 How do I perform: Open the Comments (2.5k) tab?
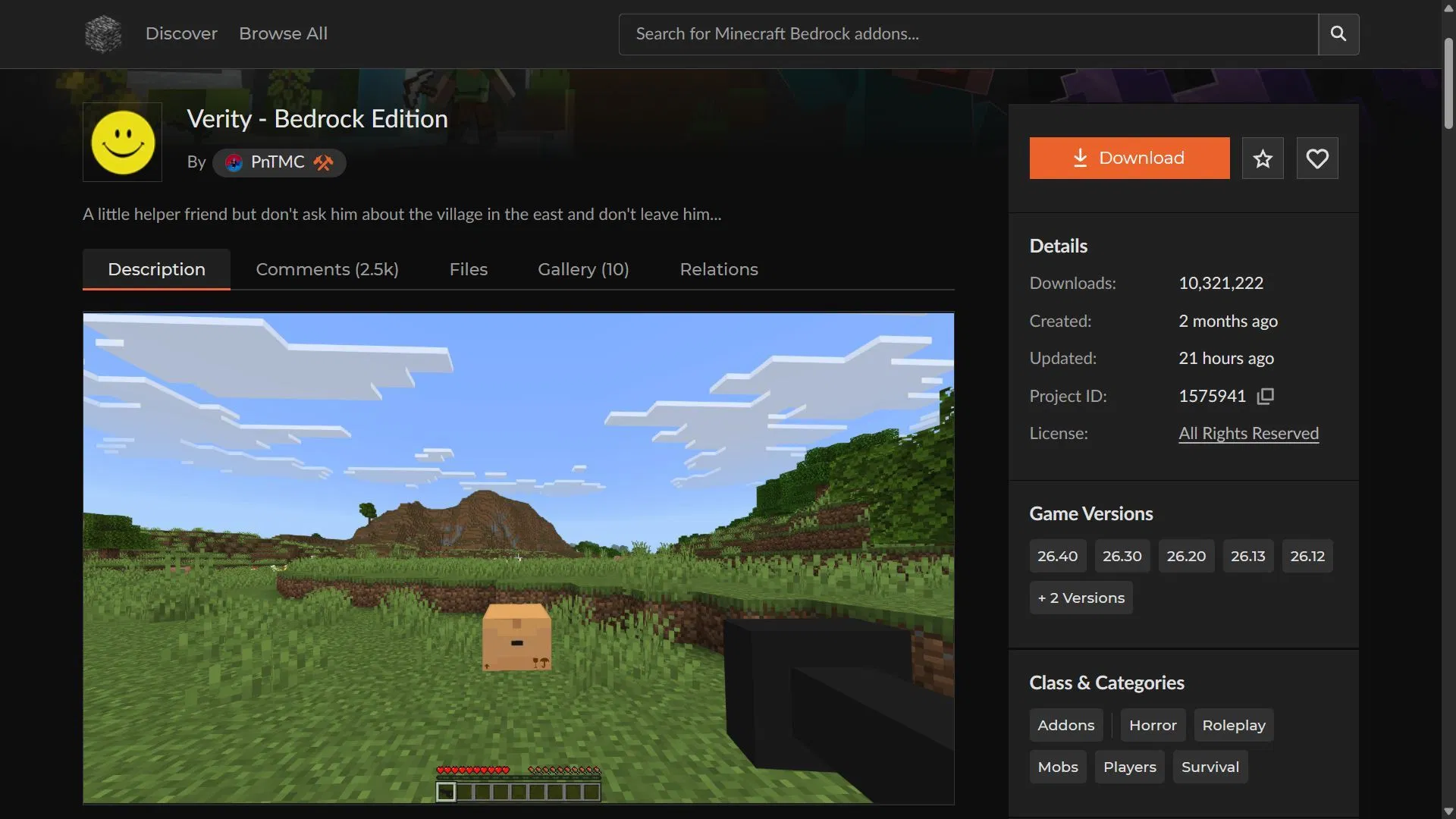click(327, 269)
